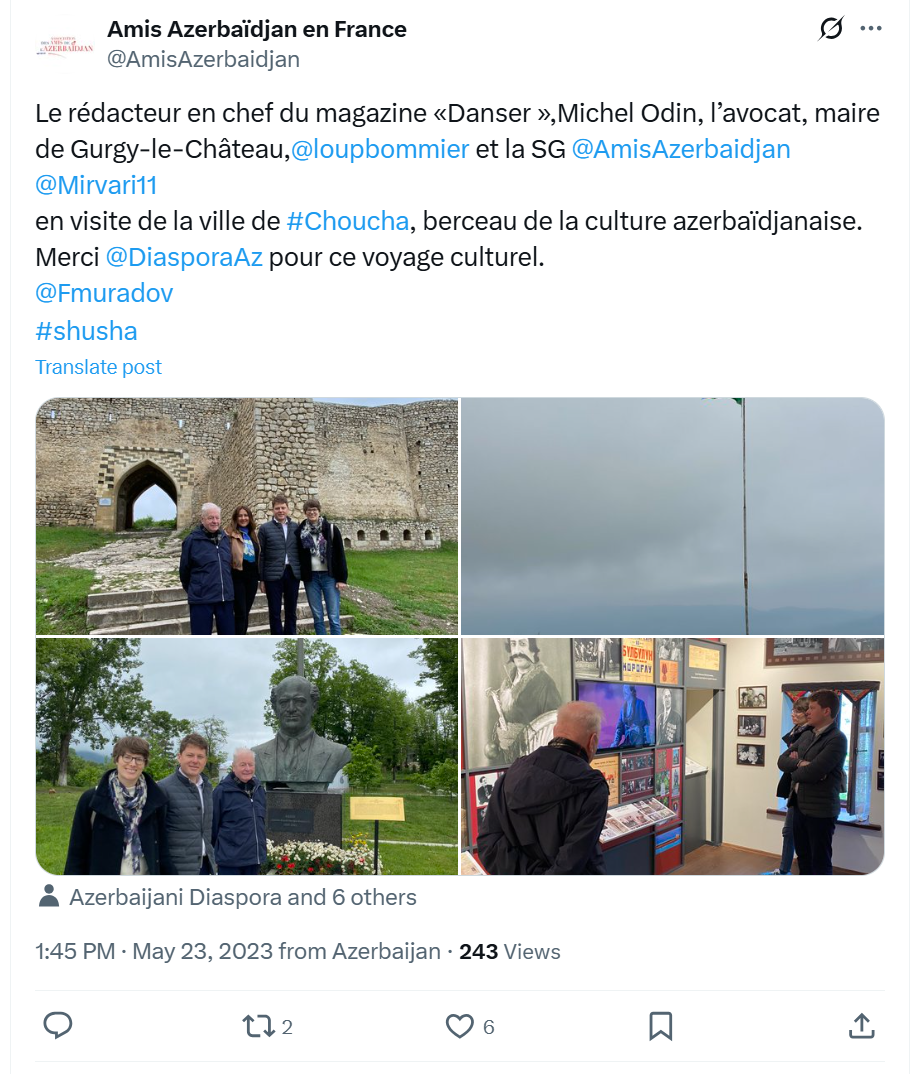Open the bust statue photo
Viewport: 918px width, 1074px height.
pyautogui.click(x=247, y=756)
